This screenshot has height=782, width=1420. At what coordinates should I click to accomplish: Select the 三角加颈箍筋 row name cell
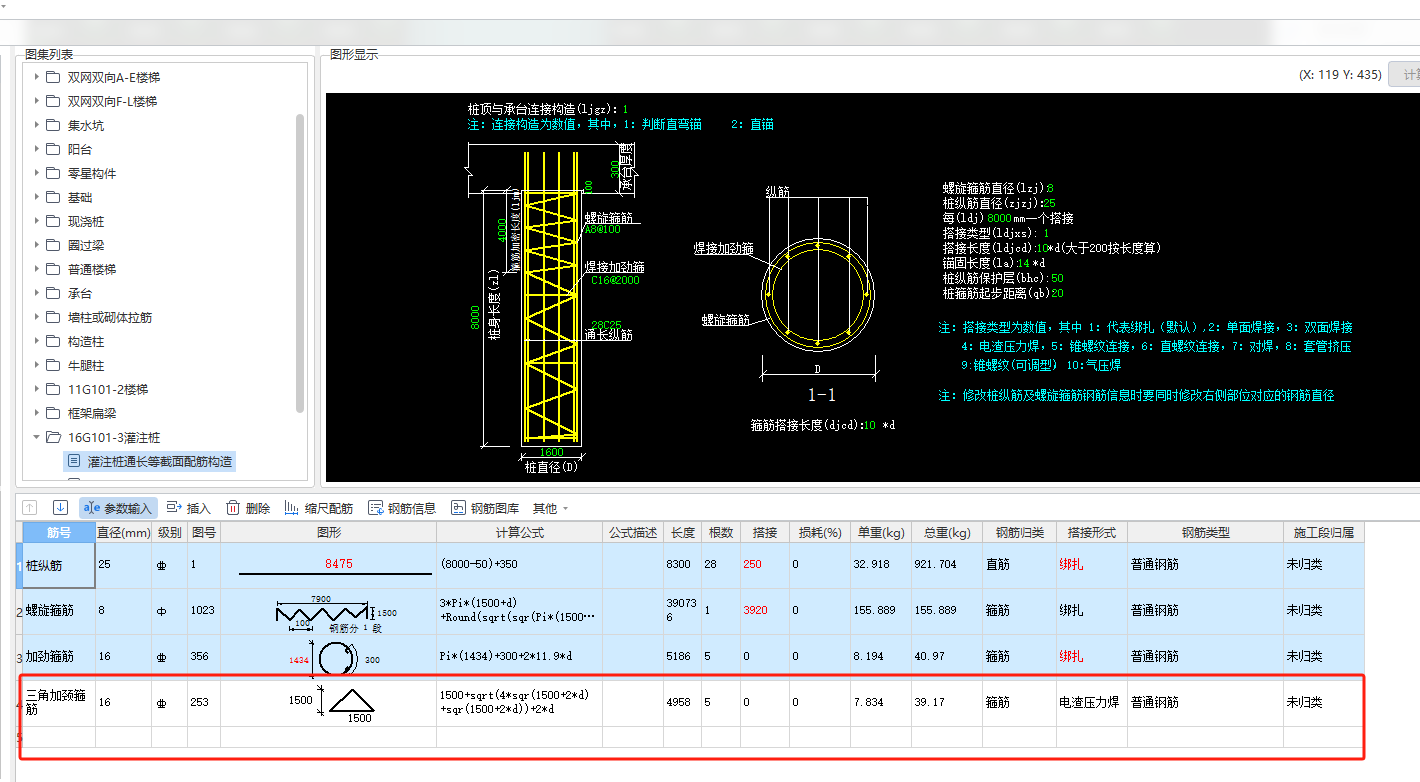click(x=59, y=702)
